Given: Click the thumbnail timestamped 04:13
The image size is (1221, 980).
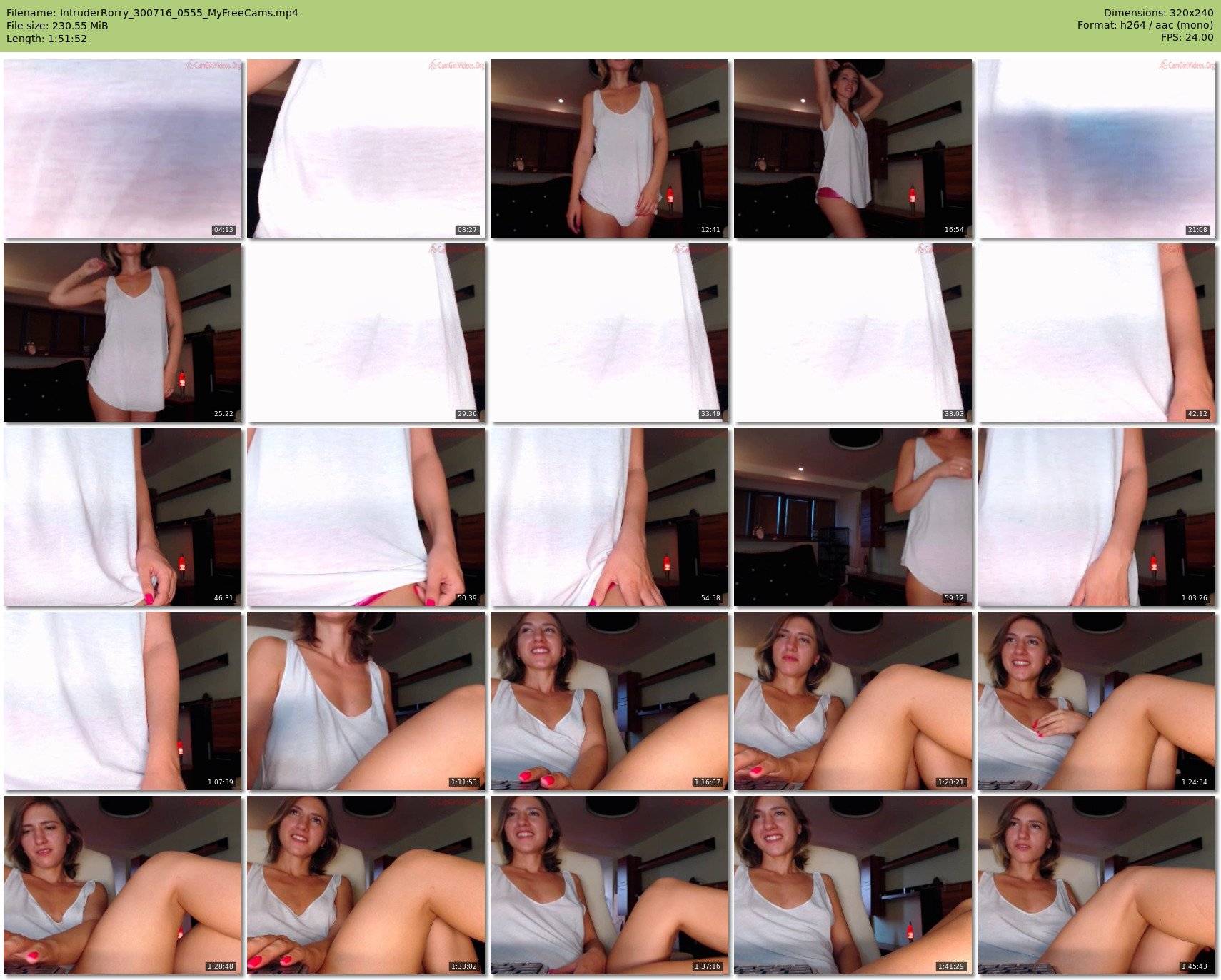Looking at the screenshot, I should click(123, 148).
